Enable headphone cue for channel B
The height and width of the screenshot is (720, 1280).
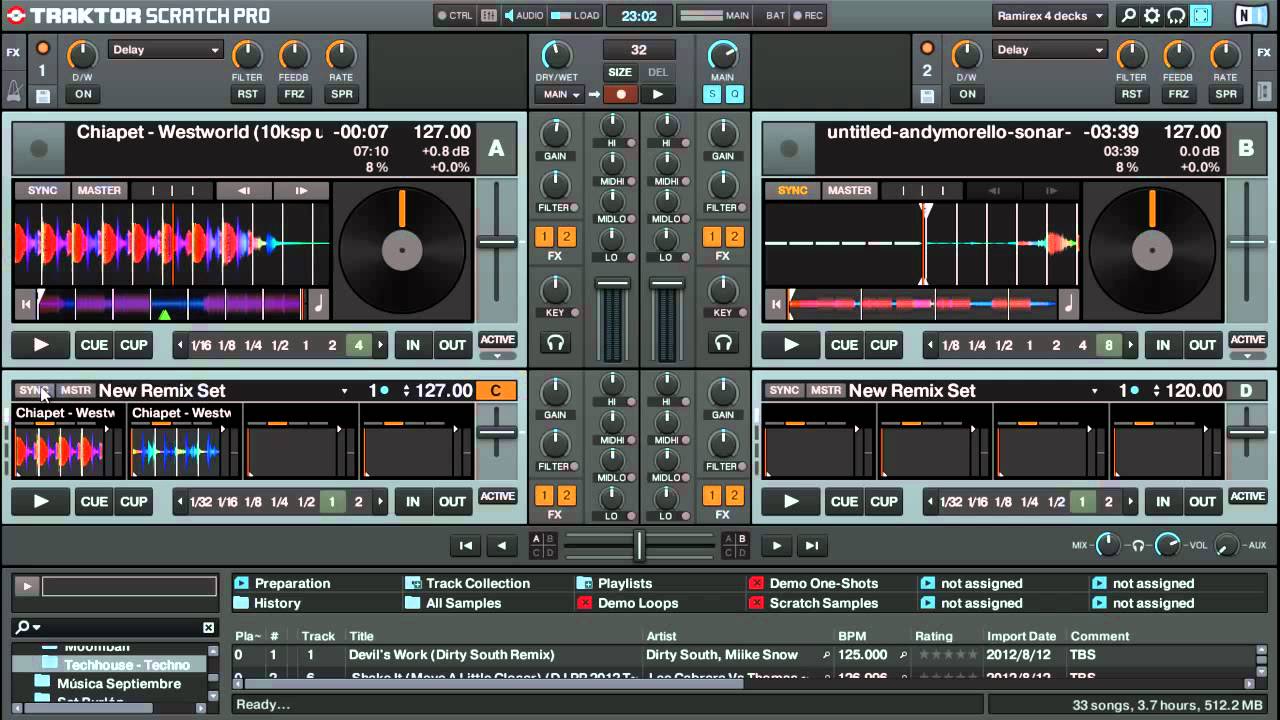point(722,343)
